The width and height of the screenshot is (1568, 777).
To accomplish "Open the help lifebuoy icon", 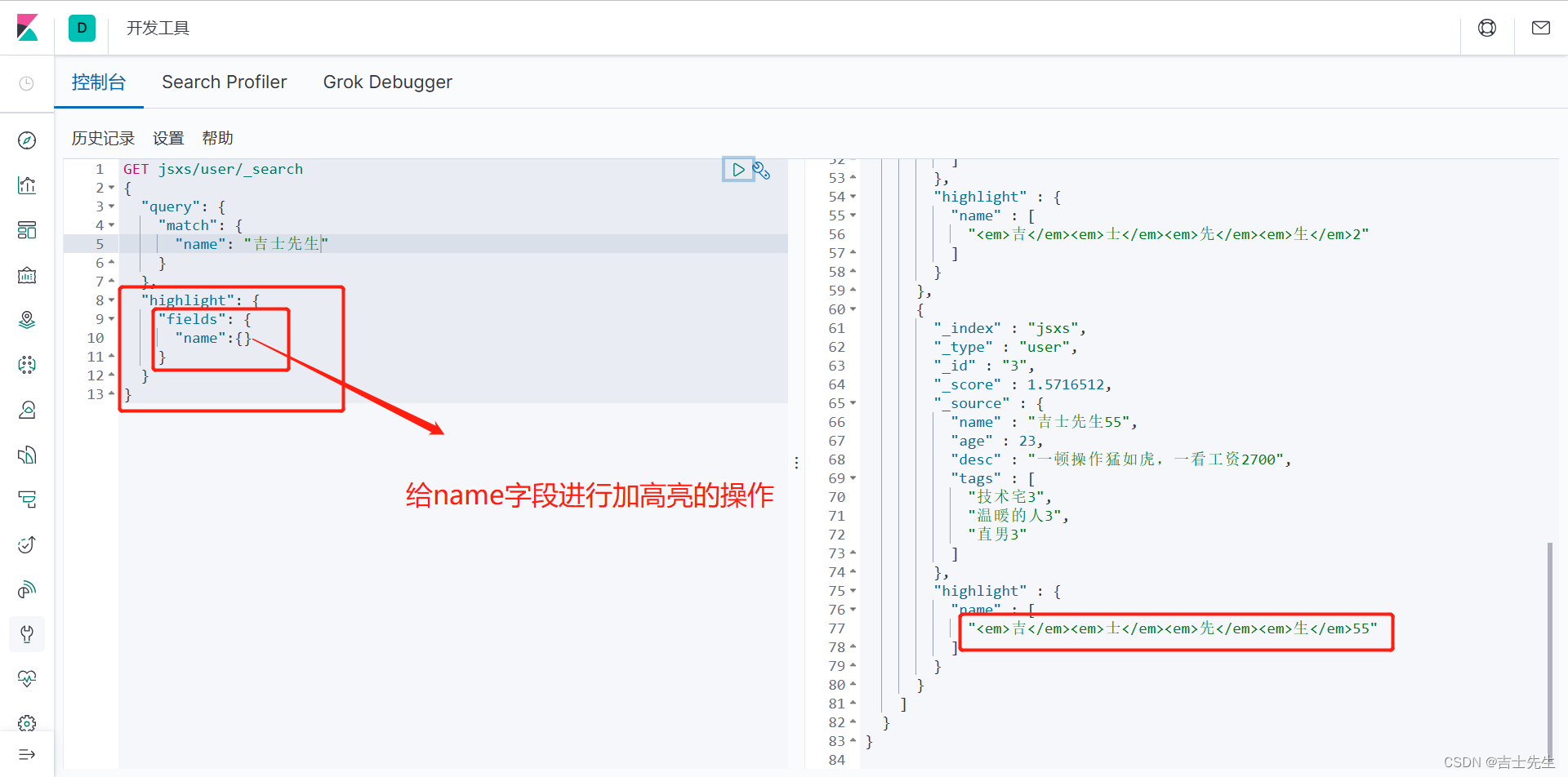I will 1487,28.
